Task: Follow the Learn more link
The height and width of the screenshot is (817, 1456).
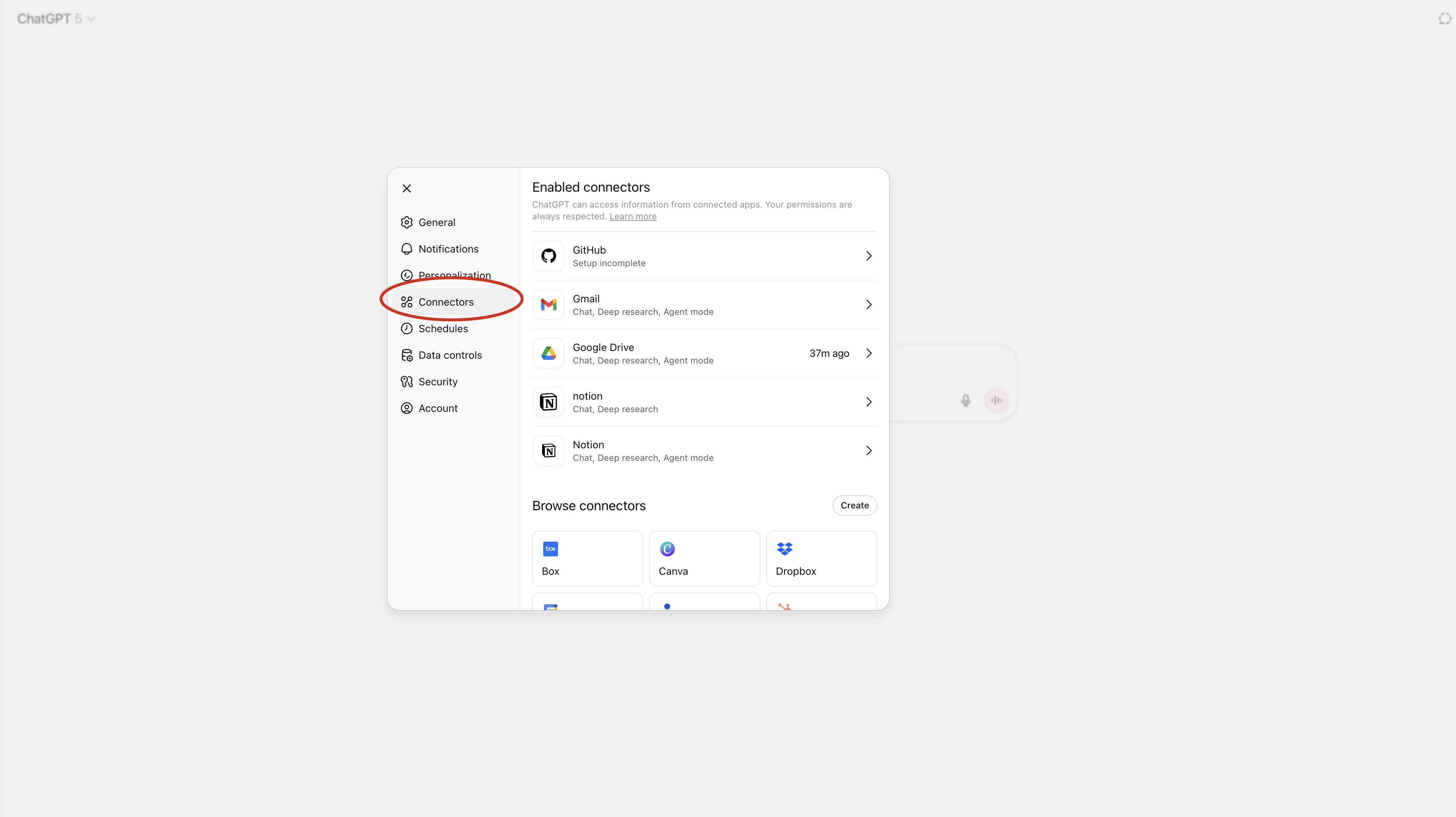Action: [632, 216]
